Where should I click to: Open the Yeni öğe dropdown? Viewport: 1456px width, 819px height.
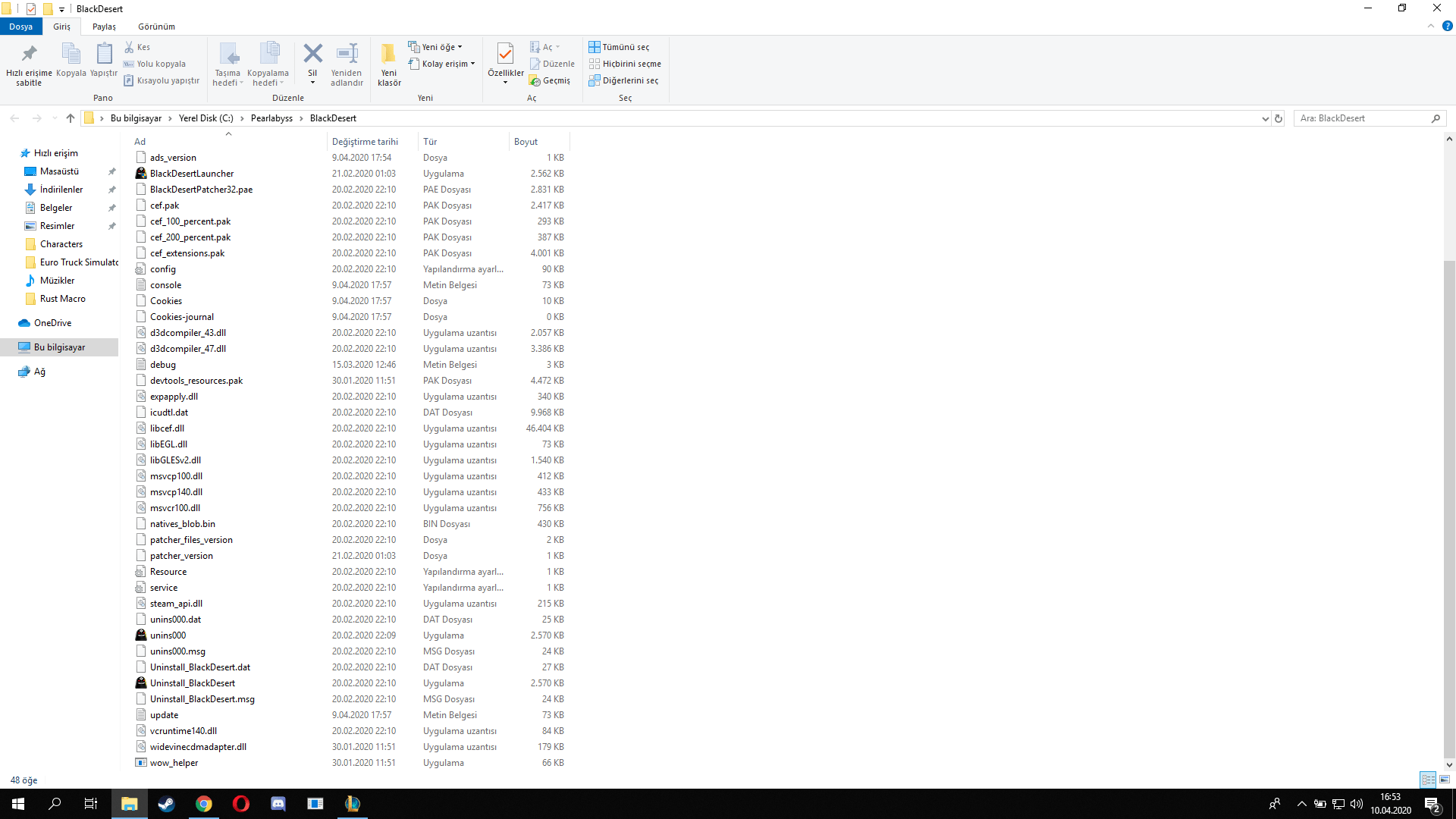(x=435, y=47)
